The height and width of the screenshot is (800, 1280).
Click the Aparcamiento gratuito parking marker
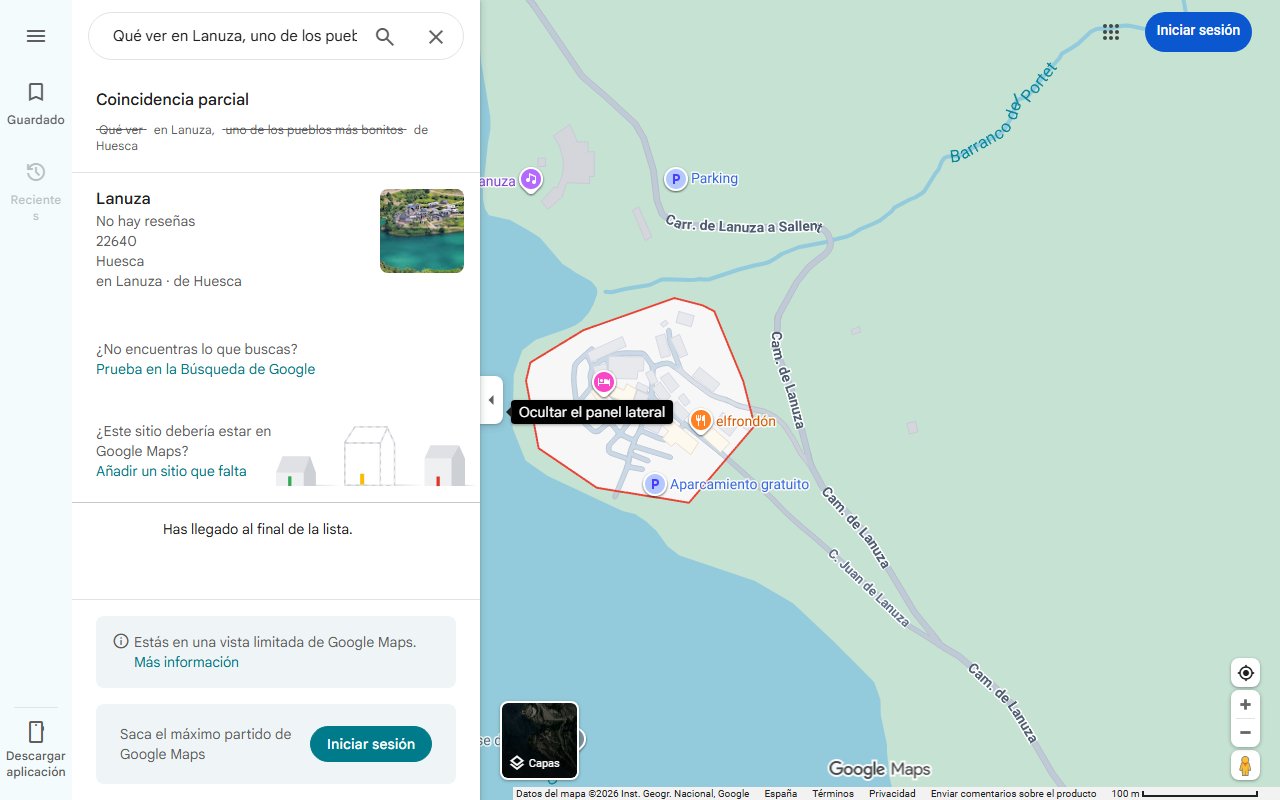pos(655,483)
